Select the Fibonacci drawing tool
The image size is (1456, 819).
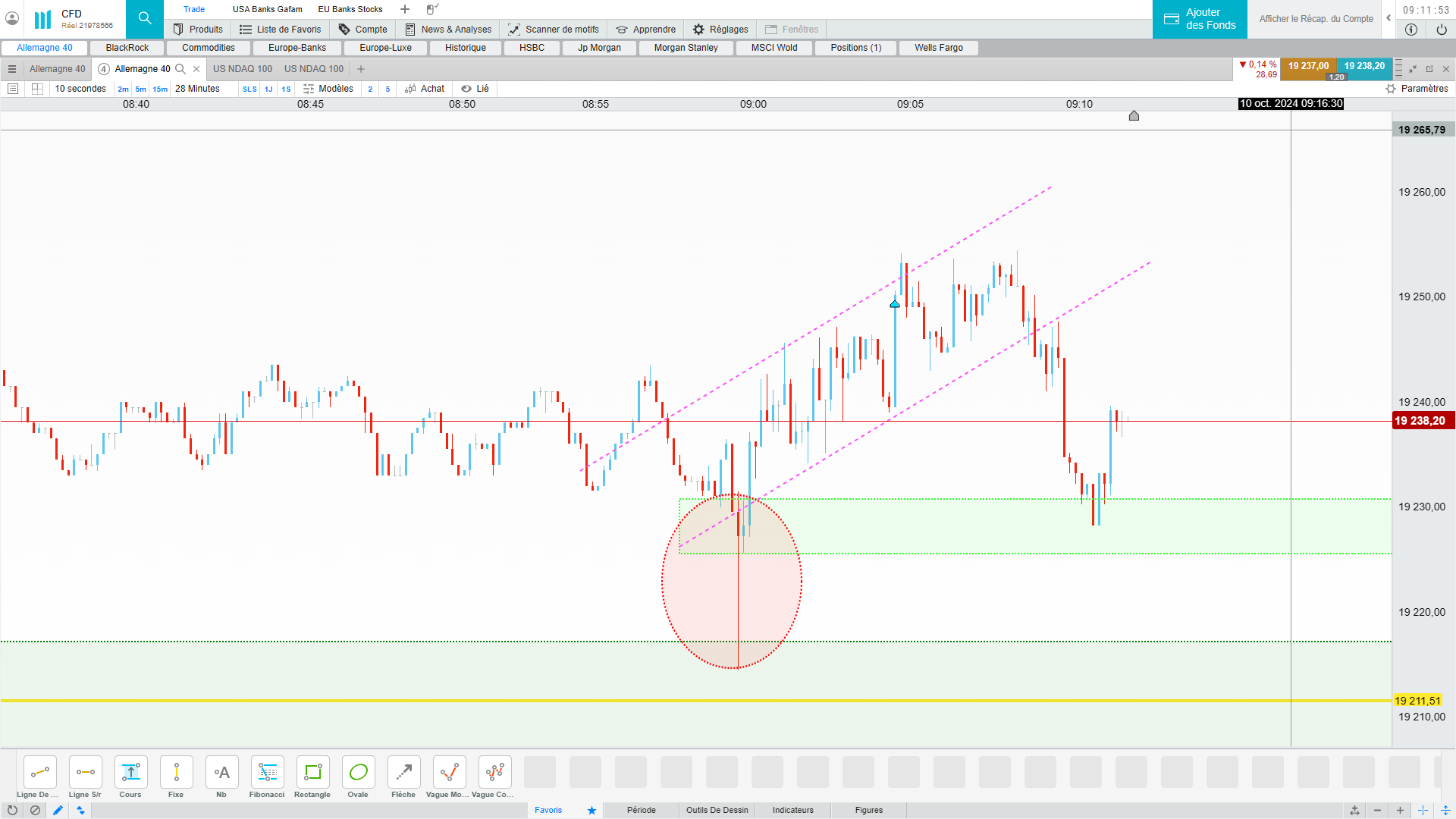267,773
